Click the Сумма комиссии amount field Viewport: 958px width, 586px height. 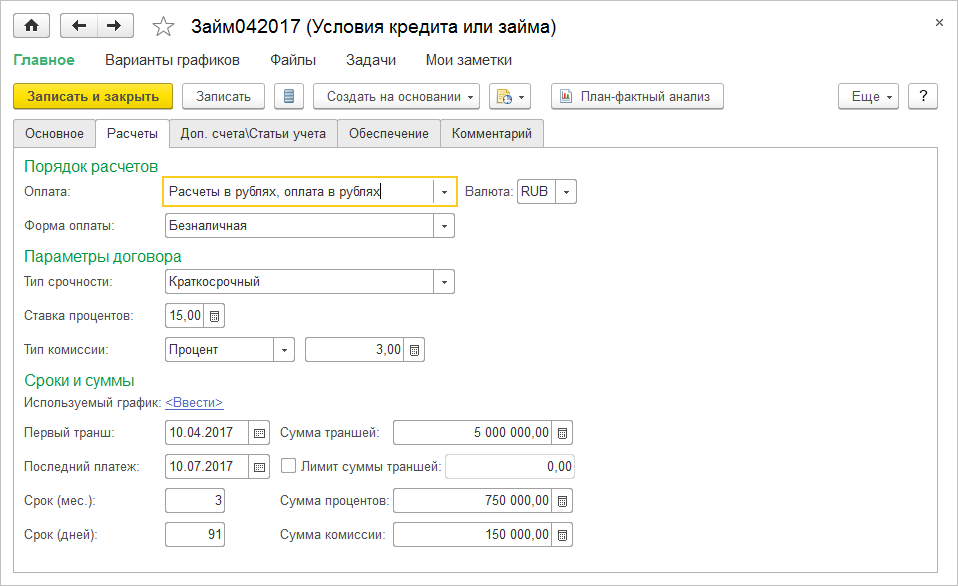(x=473, y=535)
